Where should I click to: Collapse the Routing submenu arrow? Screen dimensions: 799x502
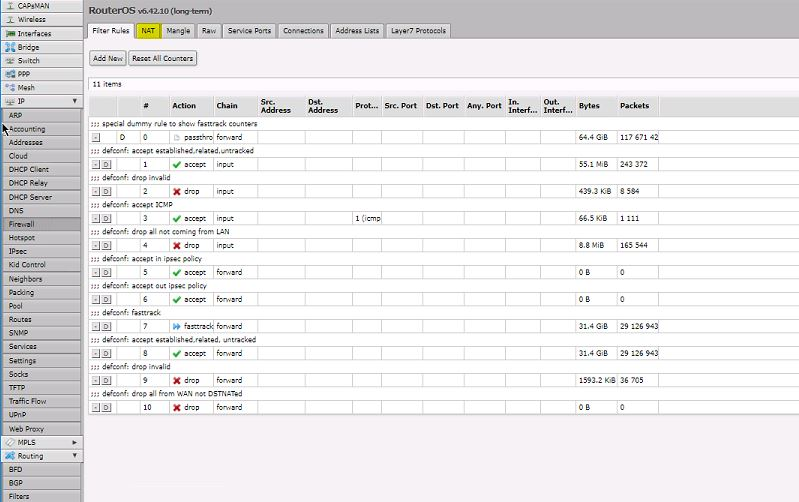pyautogui.click(x=74, y=456)
